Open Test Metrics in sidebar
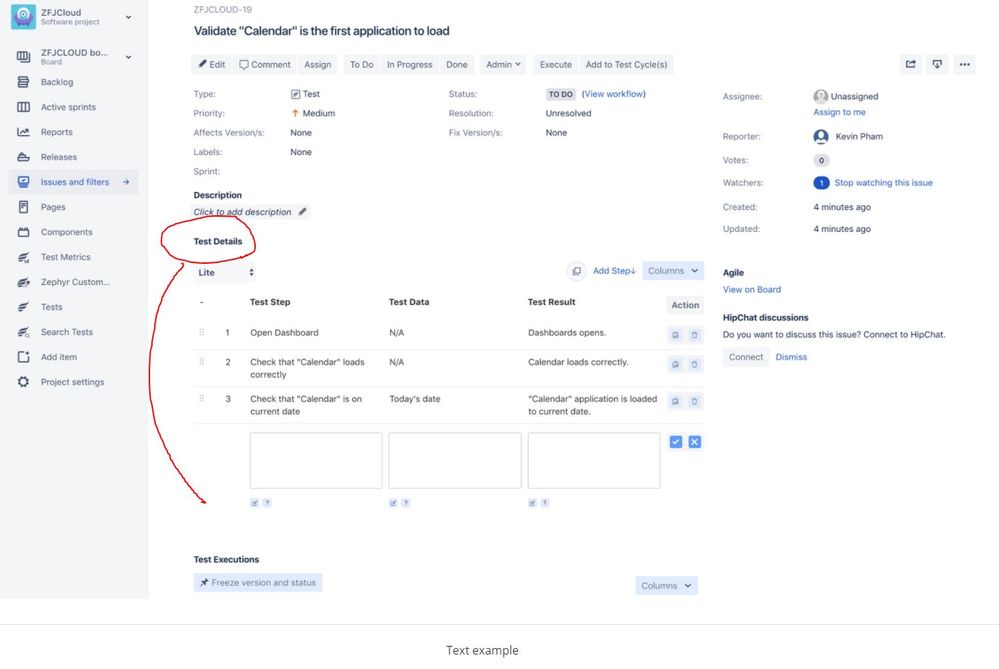Image resolution: width=999 pixels, height=669 pixels. (66, 257)
